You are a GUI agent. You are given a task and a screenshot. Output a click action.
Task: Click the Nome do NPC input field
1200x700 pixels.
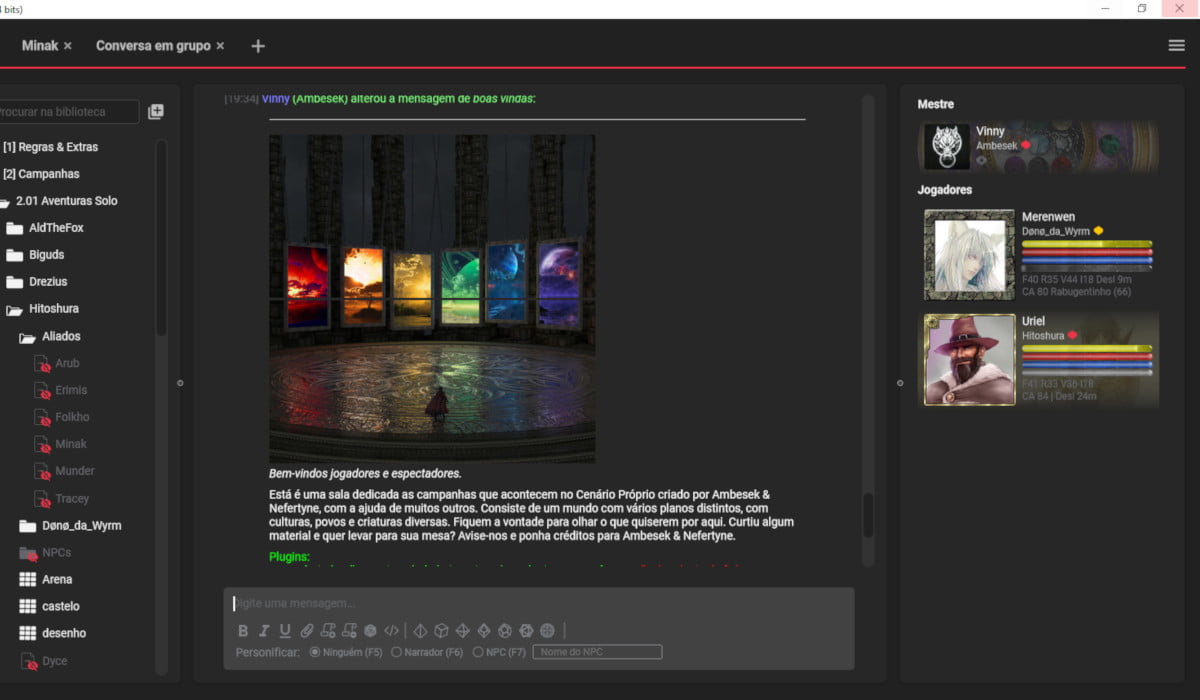pos(597,652)
